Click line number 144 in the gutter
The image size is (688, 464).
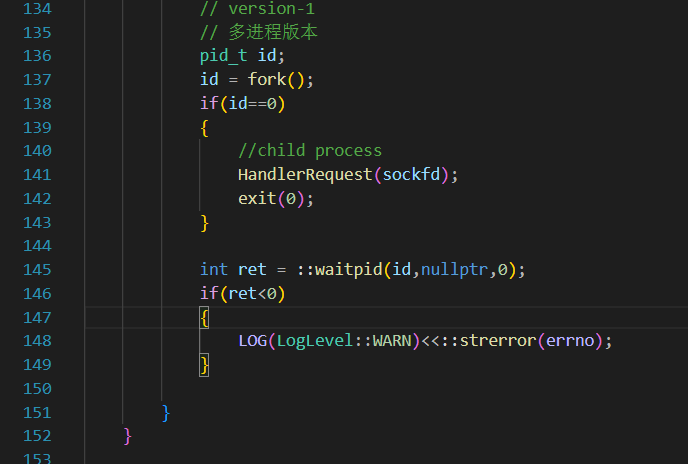click(37, 246)
